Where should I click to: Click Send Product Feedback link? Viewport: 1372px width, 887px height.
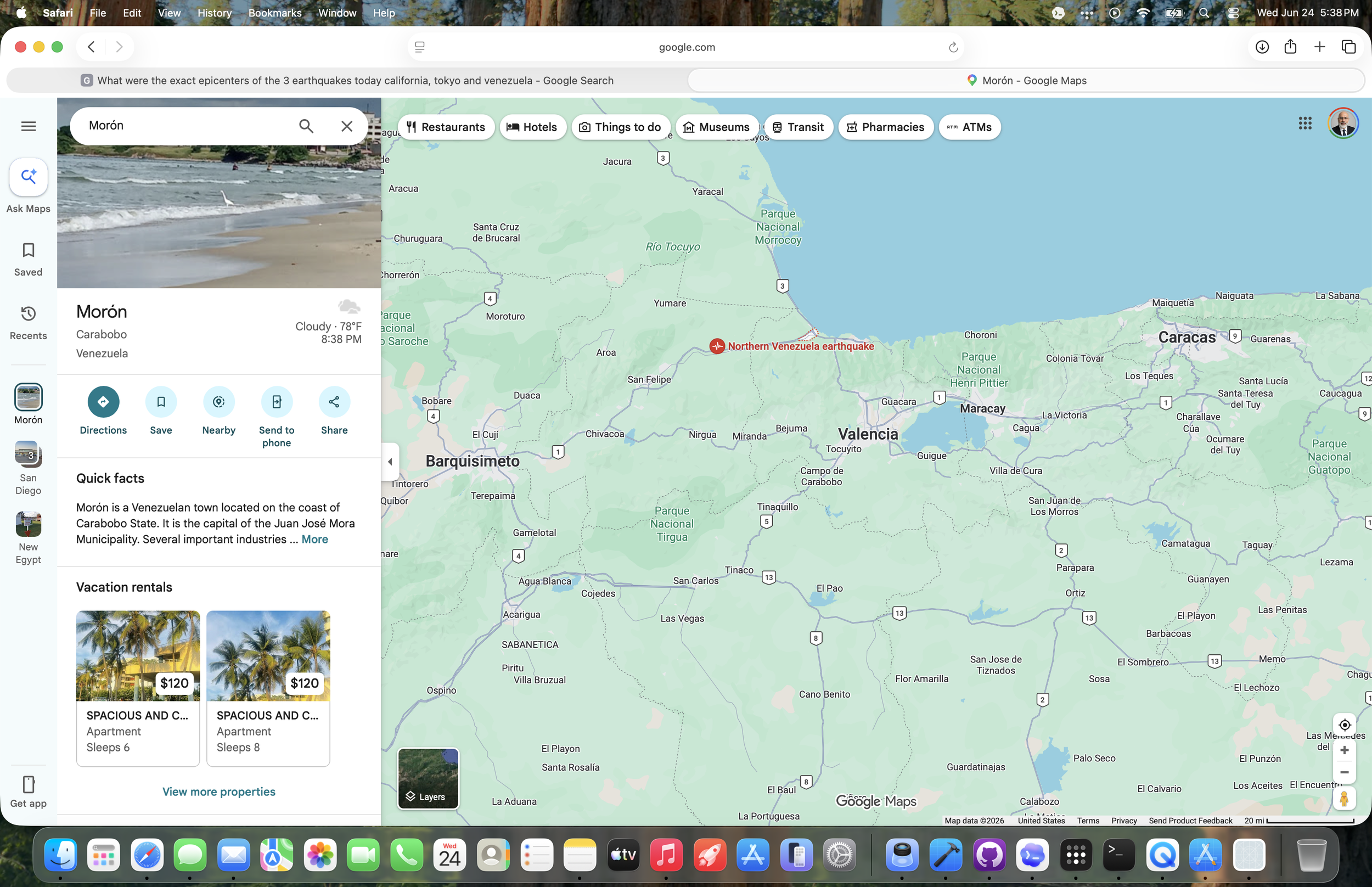(1190, 821)
